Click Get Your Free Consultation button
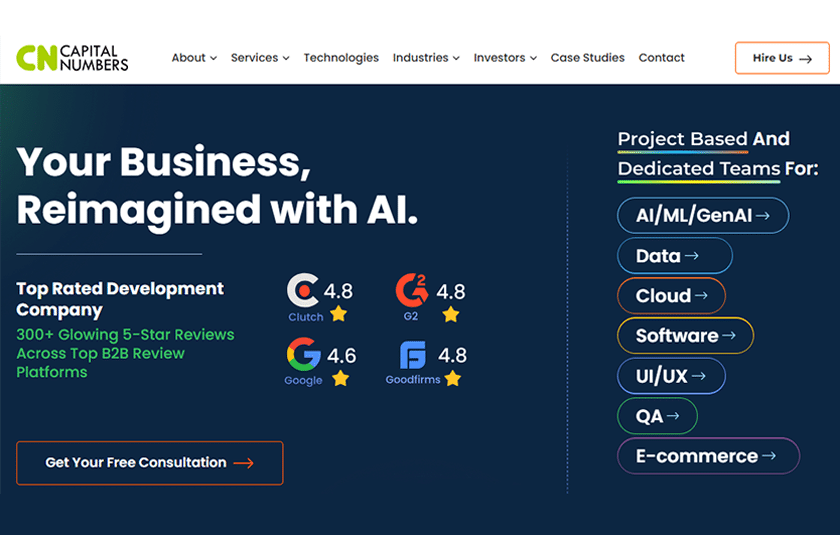840x535 pixels. tap(149, 463)
